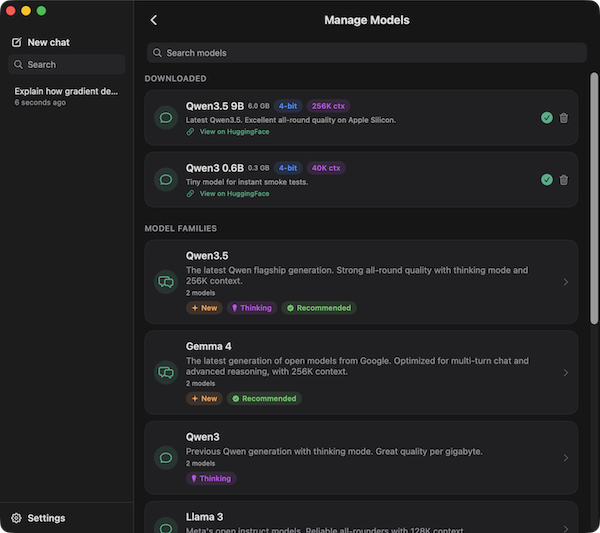600x533 pixels.
Task: Click '6 seconds ago' timestamp
Action: (40, 103)
